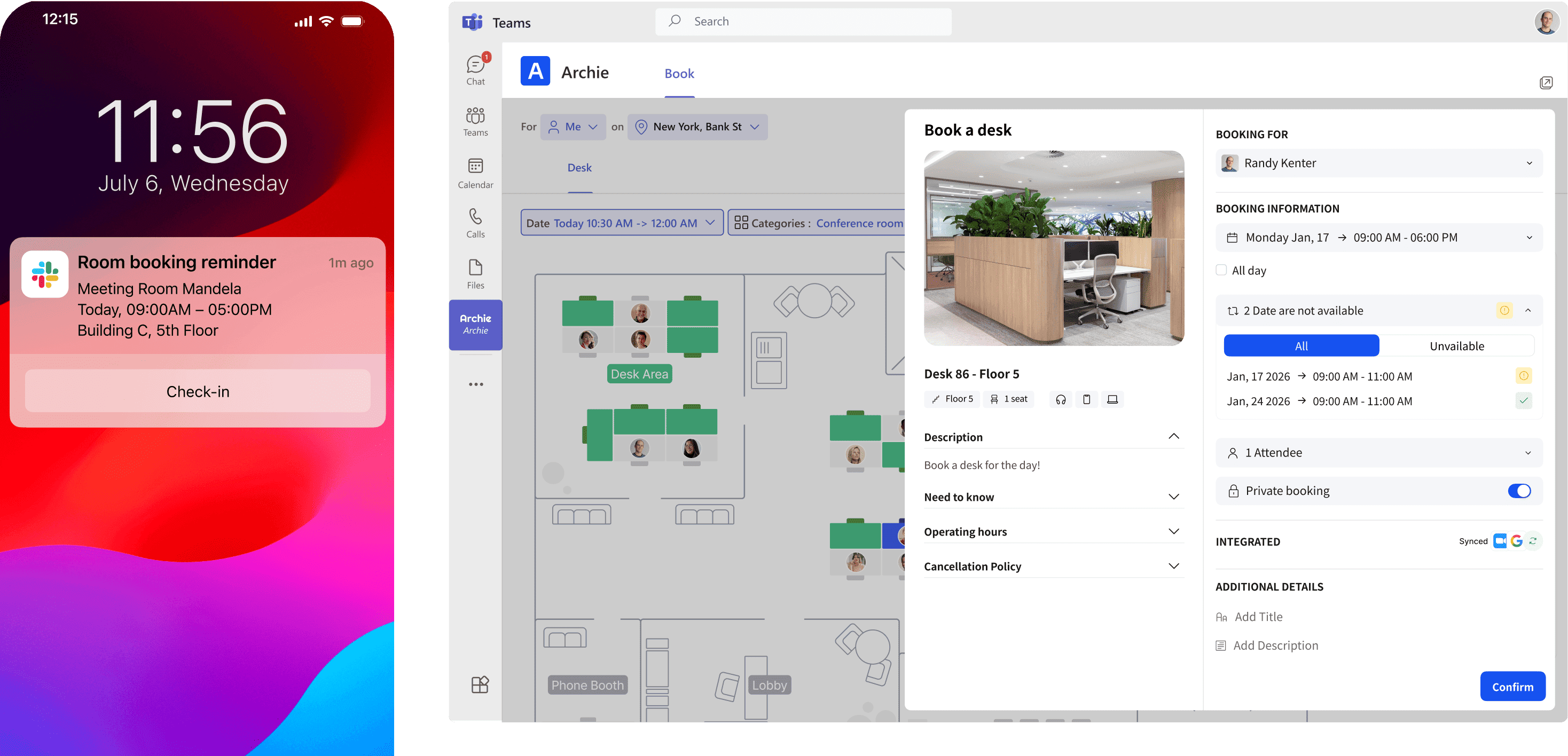The image size is (1568, 756).
Task: Select the Desk tab
Action: [579, 168]
